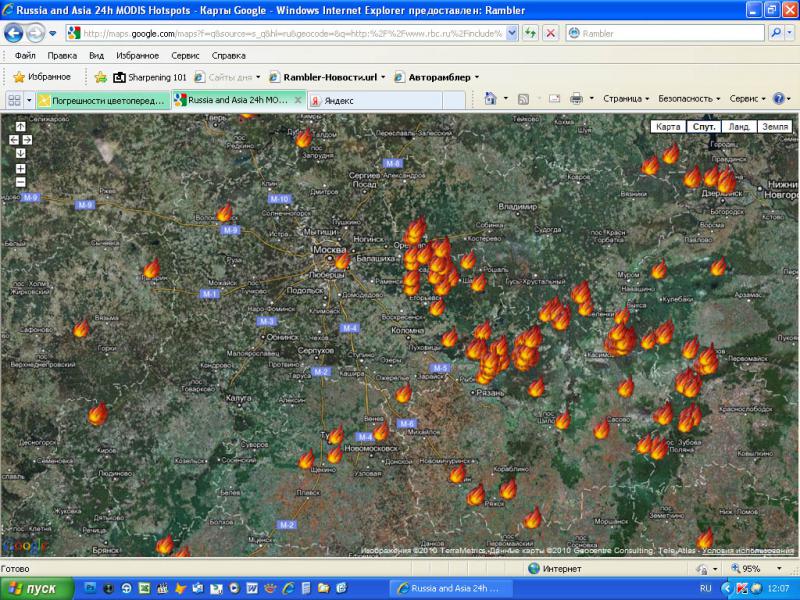The width and height of the screenshot is (800, 600).
Task: Click the пуск Start button
Action: tap(37, 589)
